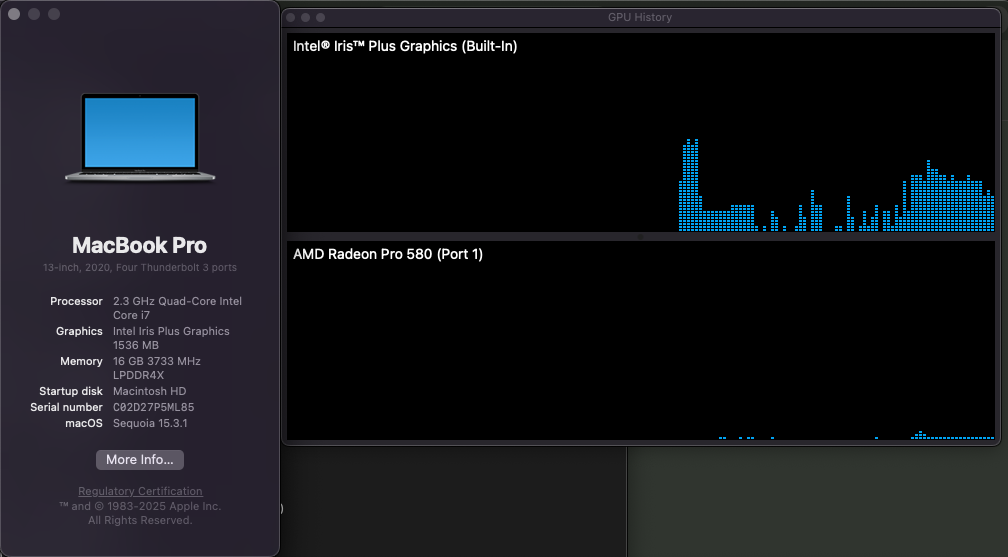Screen dimensions: 1008x557
Task: Click the AMD Radeon Pro 580 (Port 1) label
Action: [388, 254]
